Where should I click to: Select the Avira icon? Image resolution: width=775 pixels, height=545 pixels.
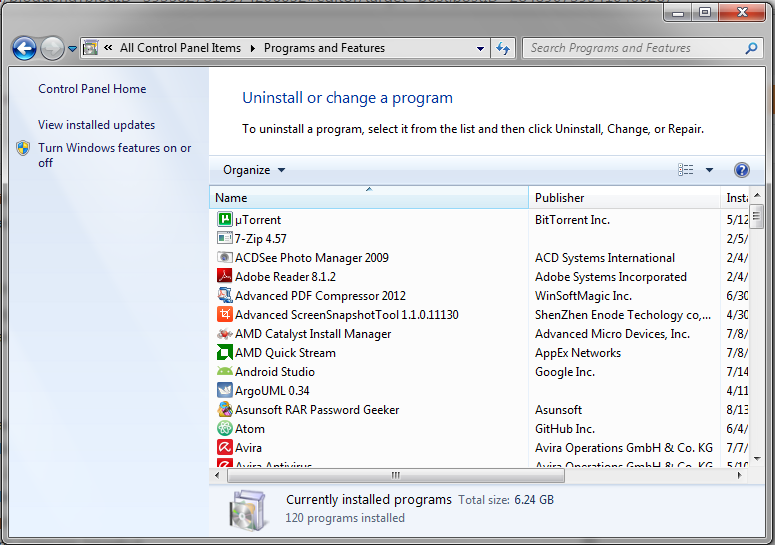pyautogui.click(x=225, y=447)
